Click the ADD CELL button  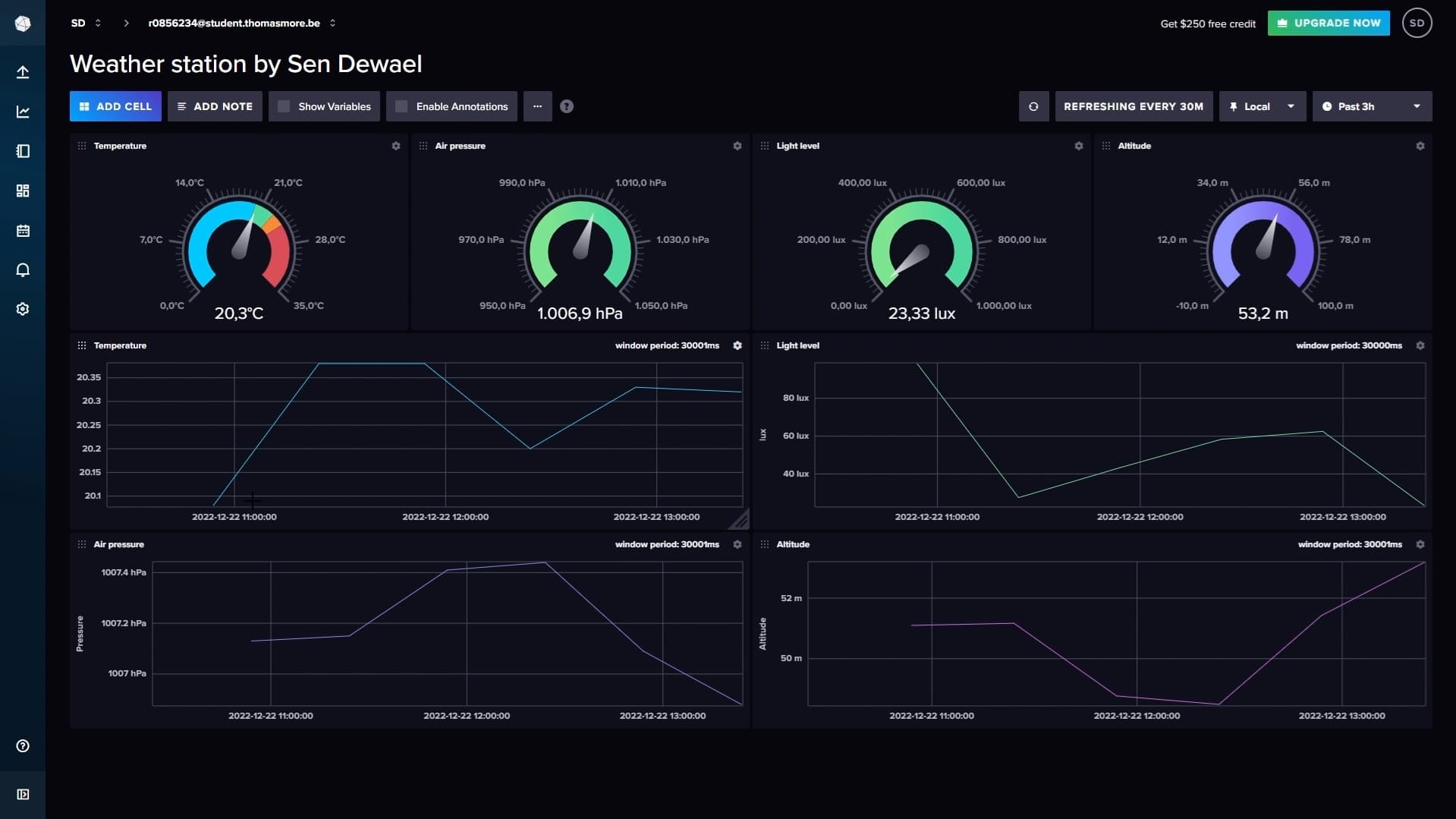[x=115, y=106]
